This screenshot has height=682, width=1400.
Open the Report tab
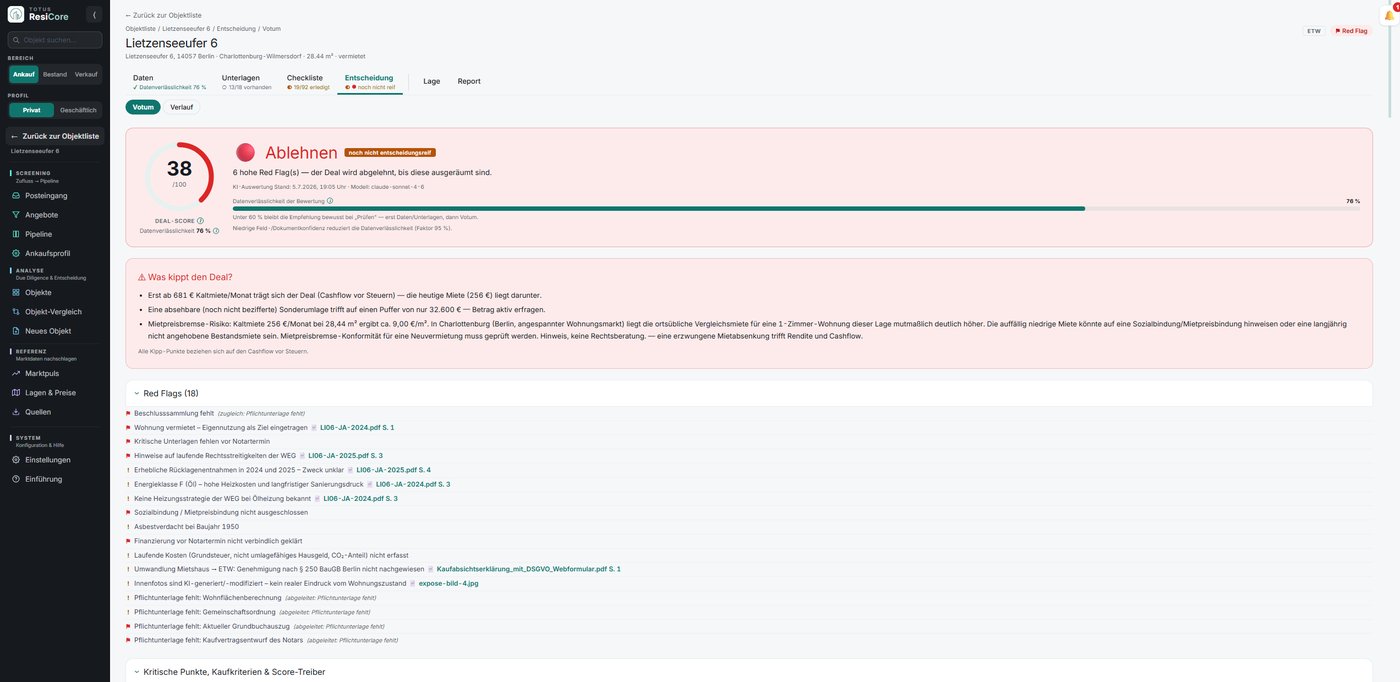pyautogui.click(x=469, y=81)
